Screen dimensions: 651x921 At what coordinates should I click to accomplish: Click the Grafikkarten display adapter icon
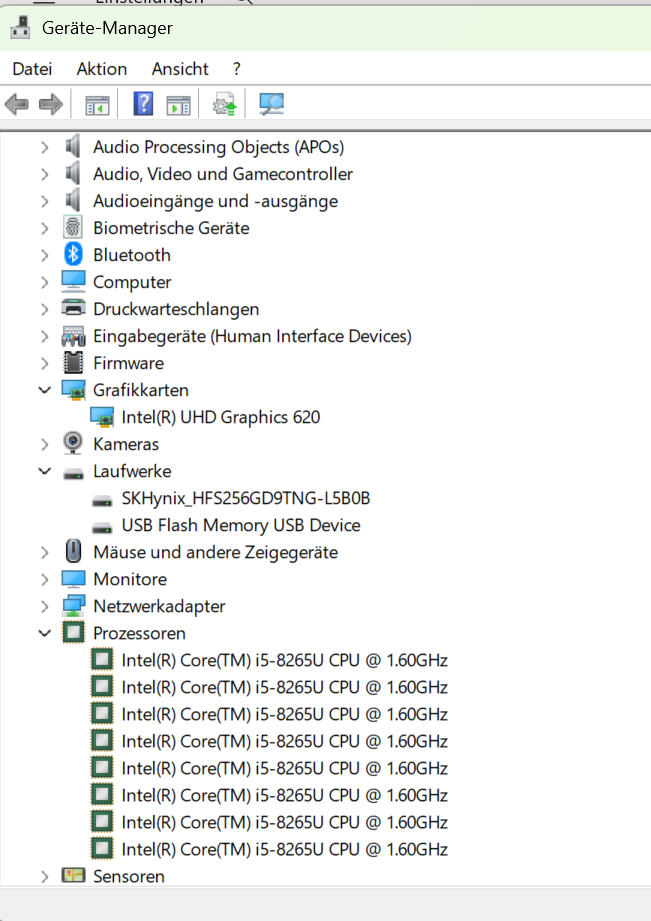(x=73, y=390)
